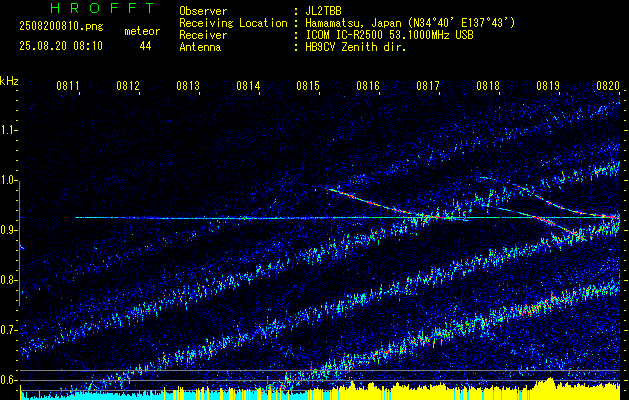Image resolution: width=629 pixels, height=400 pixels.
Task: Click the 0.7 kHz axis label
Action: pos(8,330)
